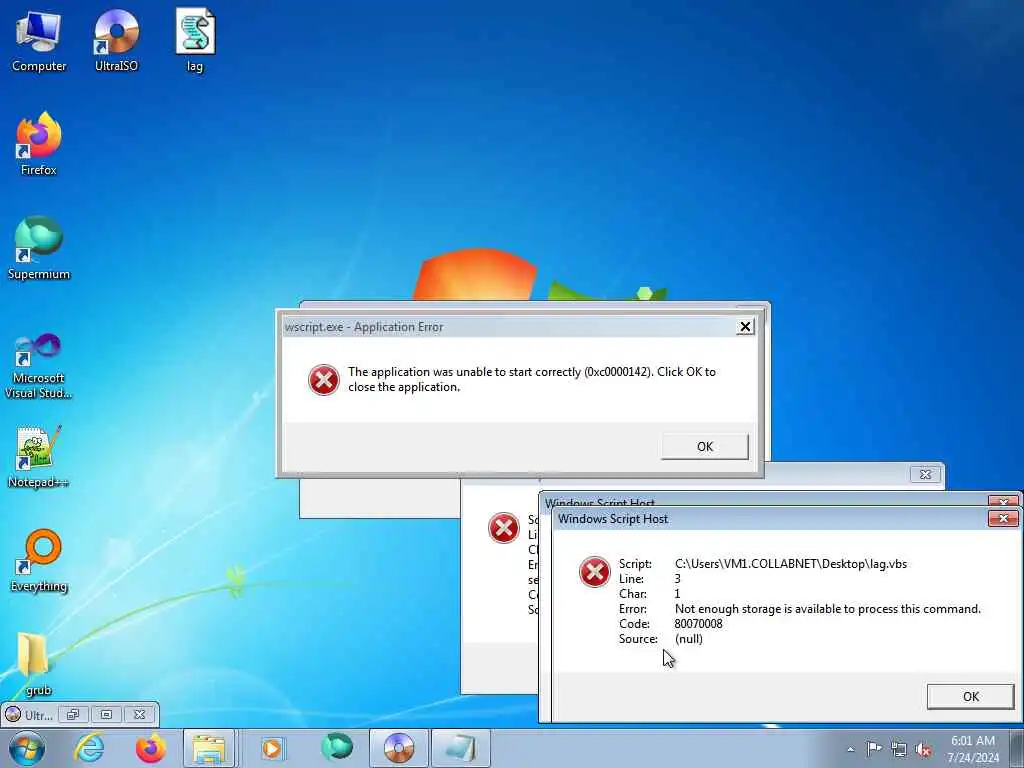Viewport: 1024px width, 768px height.
Task: Open the Notepad++ desktop shortcut
Action: tap(39, 457)
